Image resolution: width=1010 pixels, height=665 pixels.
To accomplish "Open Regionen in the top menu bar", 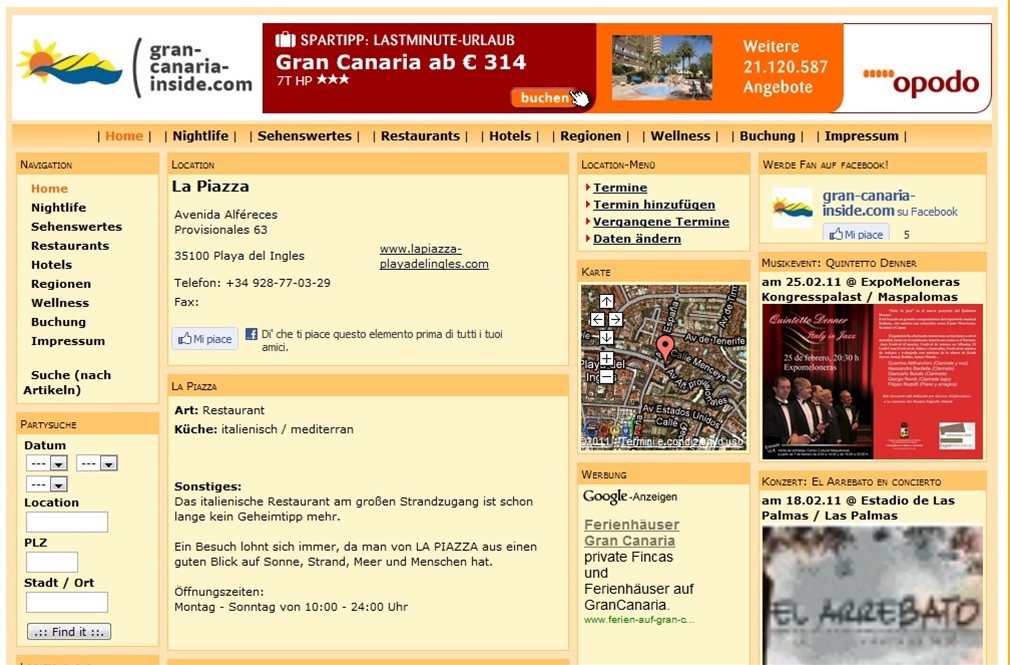I will click(x=591, y=136).
